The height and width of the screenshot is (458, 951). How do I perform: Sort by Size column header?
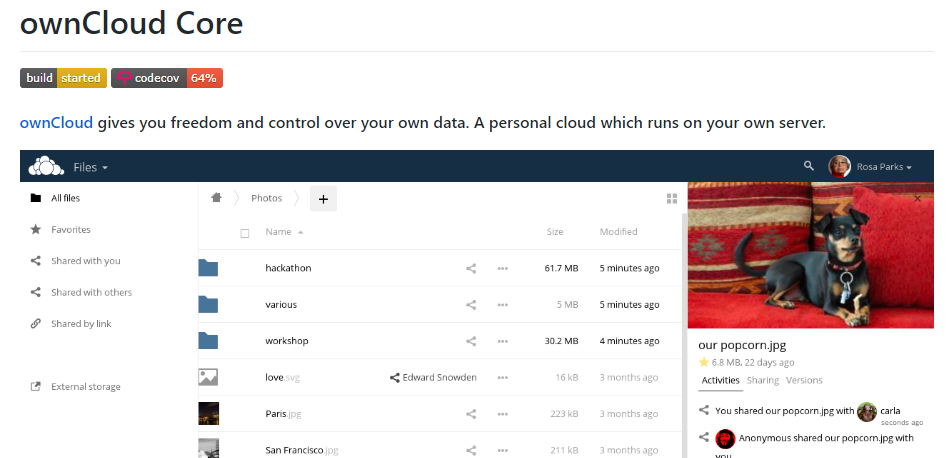point(554,232)
